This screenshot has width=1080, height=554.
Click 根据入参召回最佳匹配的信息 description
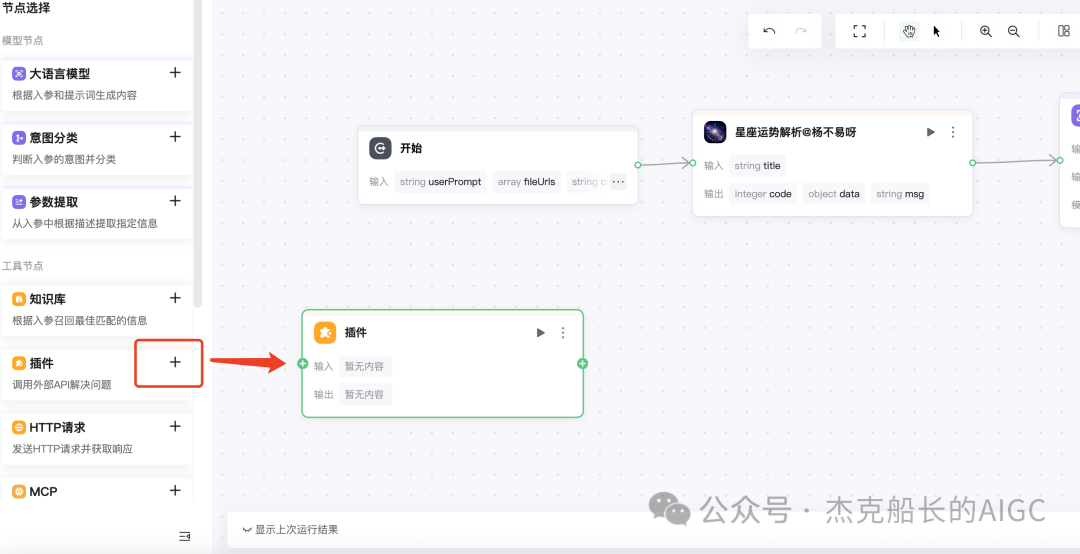[x=80, y=320]
